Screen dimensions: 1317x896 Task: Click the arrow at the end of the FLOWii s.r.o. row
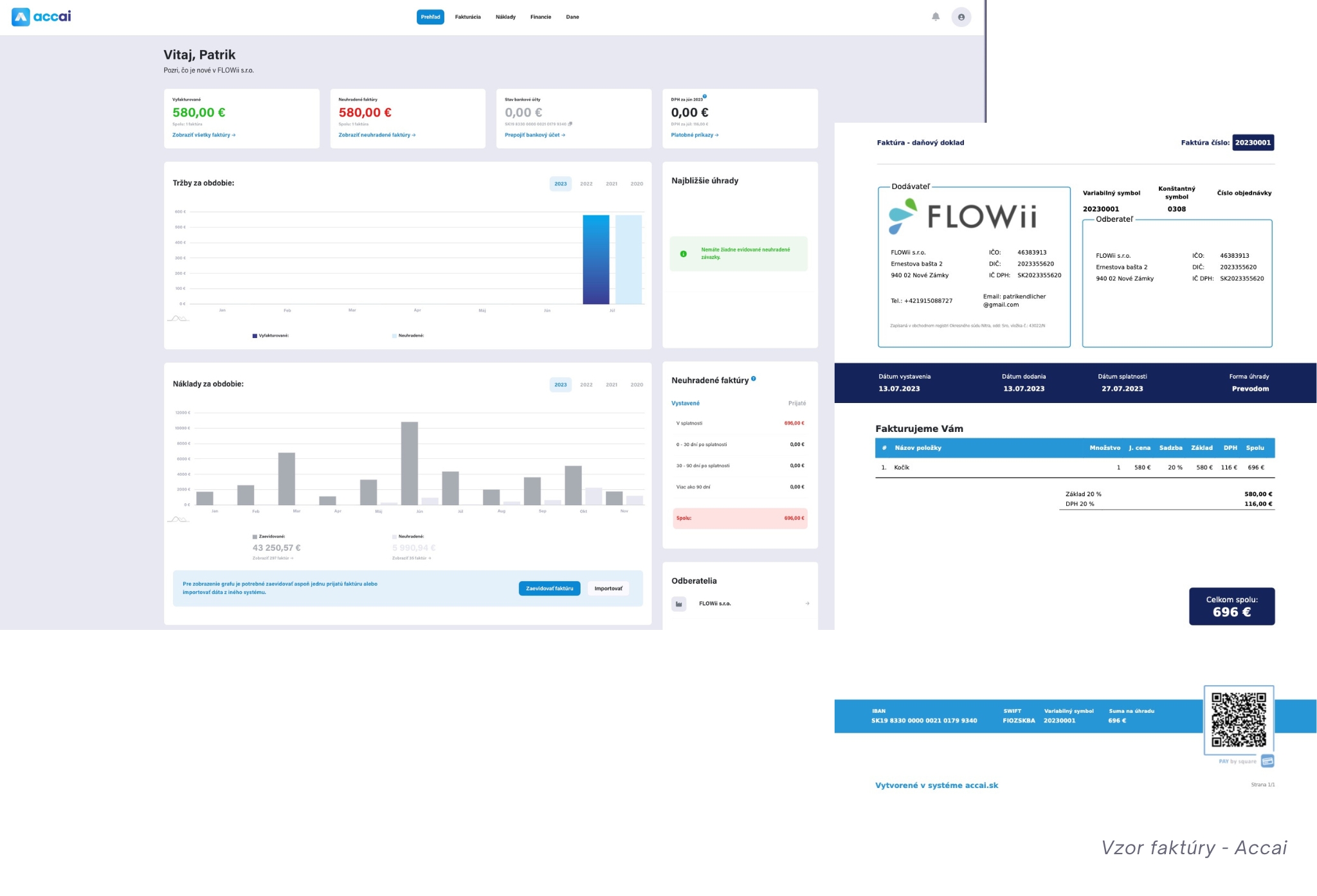tap(807, 604)
